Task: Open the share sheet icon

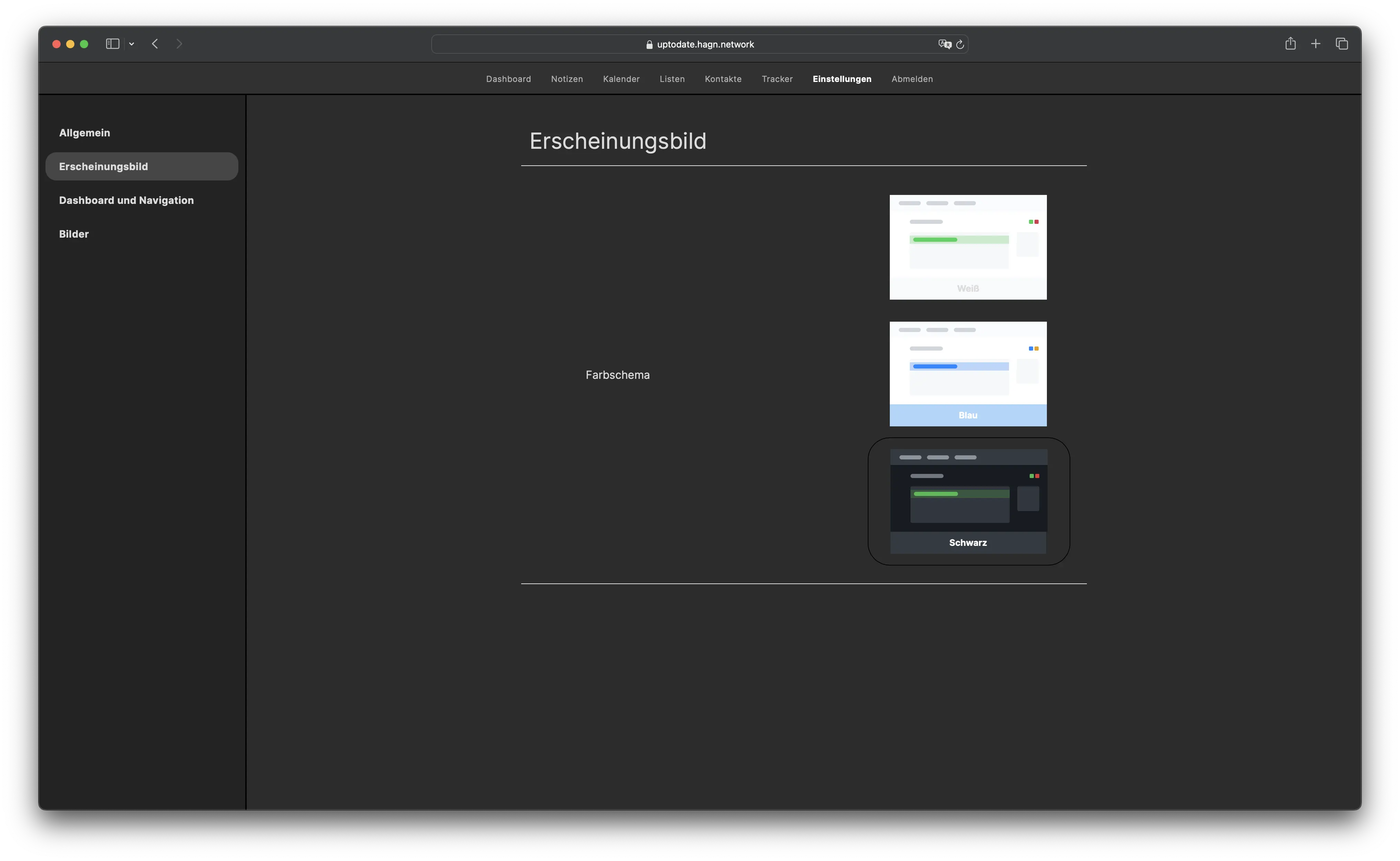Action: pyautogui.click(x=1290, y=44)
